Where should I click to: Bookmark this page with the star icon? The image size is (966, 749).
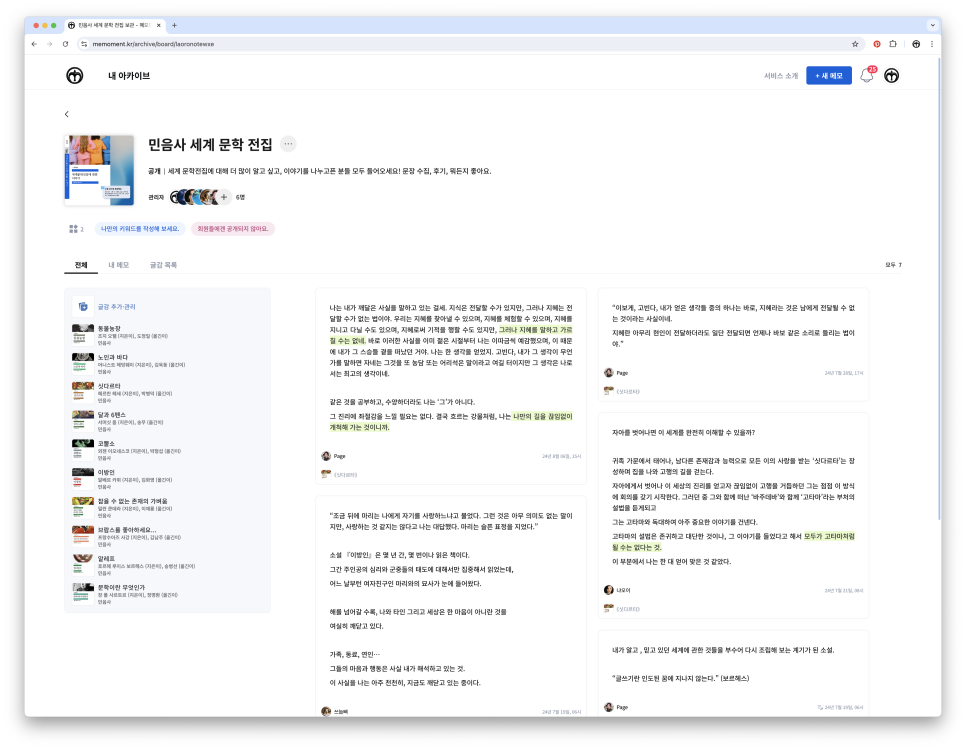point(855,44)
